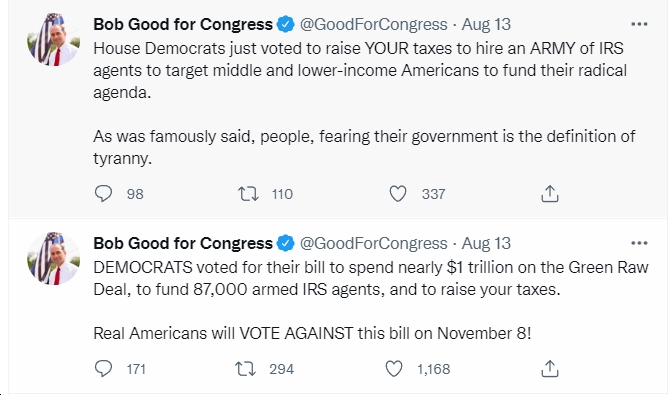Image resolution: width=668 pixels, height=395 pixels.
Task: Open Bob Good for Congress name in second tweet
Action: [x=183, y=243]
